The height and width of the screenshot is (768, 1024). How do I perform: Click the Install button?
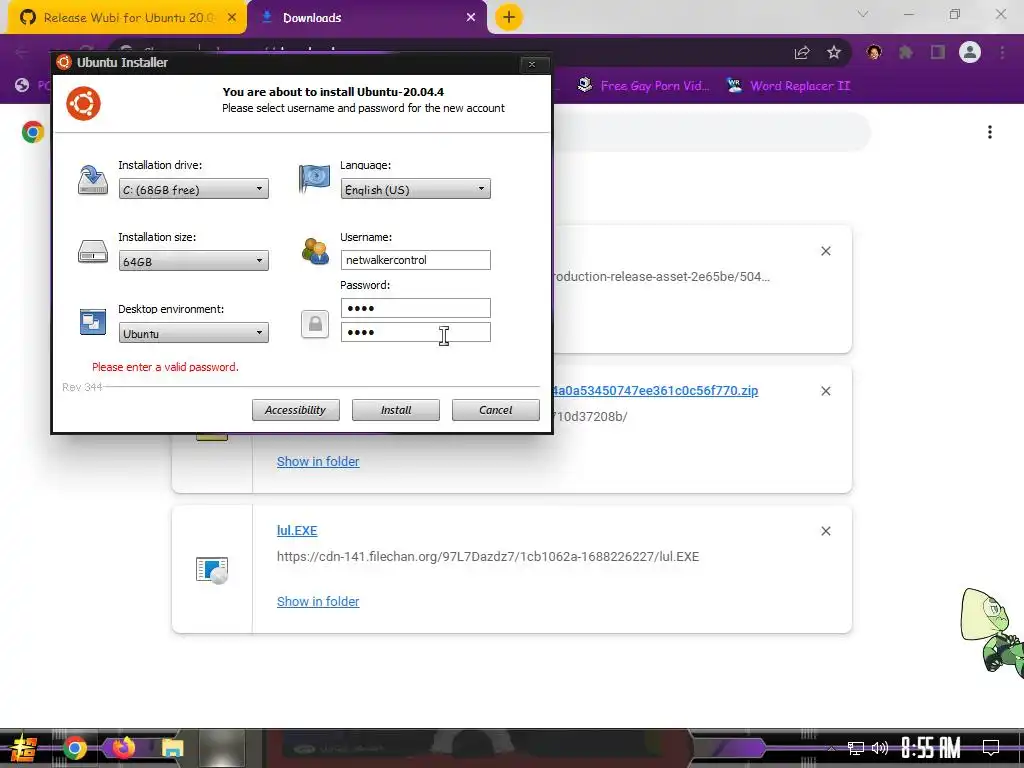tap(396, 410)
